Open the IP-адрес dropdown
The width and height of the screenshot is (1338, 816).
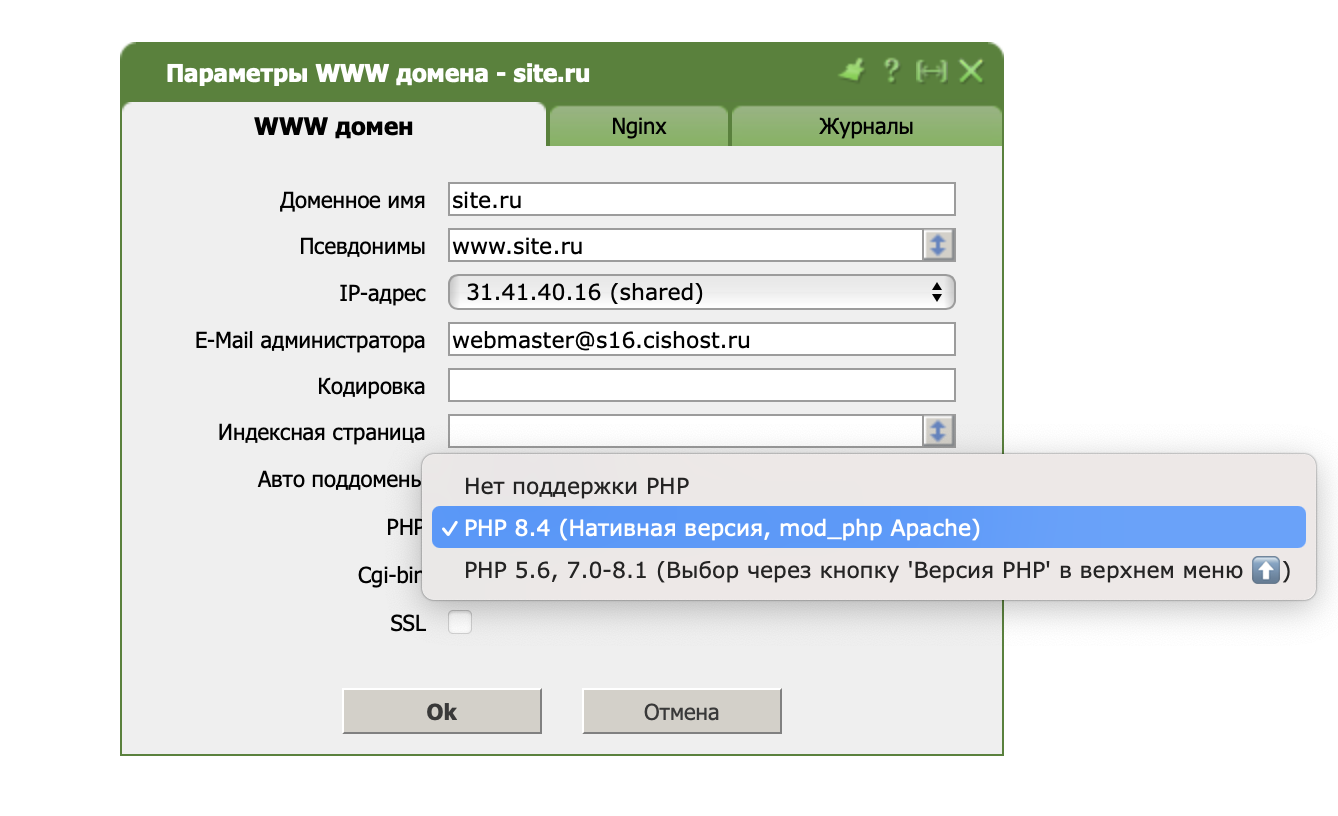coord(701,292)
